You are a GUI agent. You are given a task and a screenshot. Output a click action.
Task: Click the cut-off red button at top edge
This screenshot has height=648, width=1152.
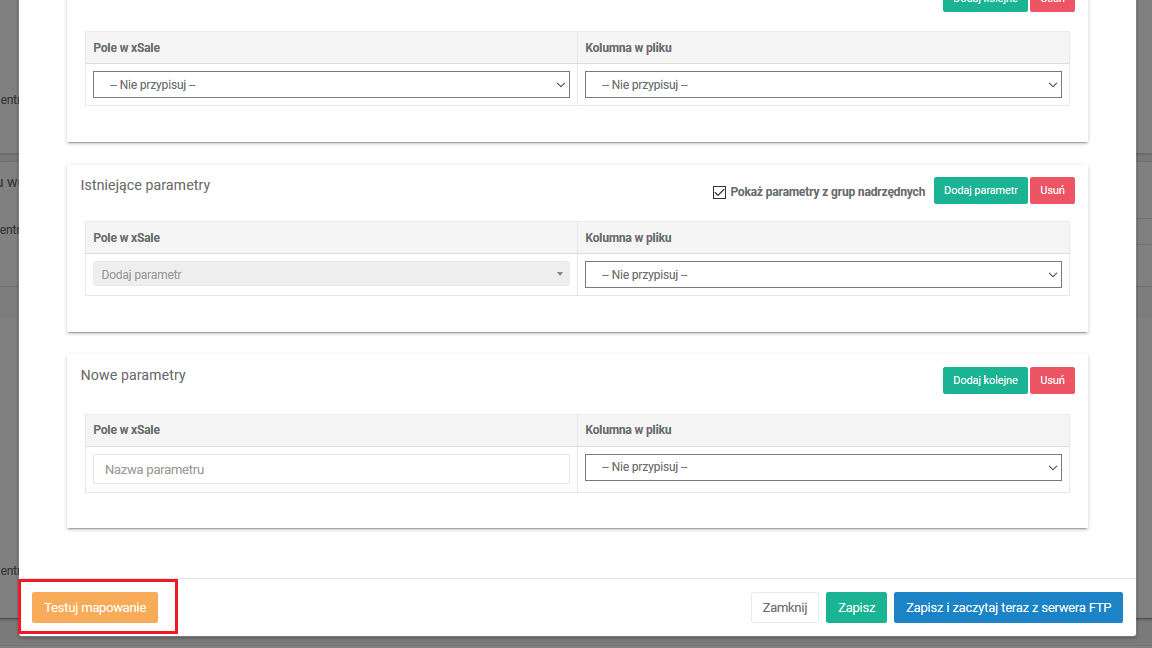pyautogui.click(x=1052, y=4)
